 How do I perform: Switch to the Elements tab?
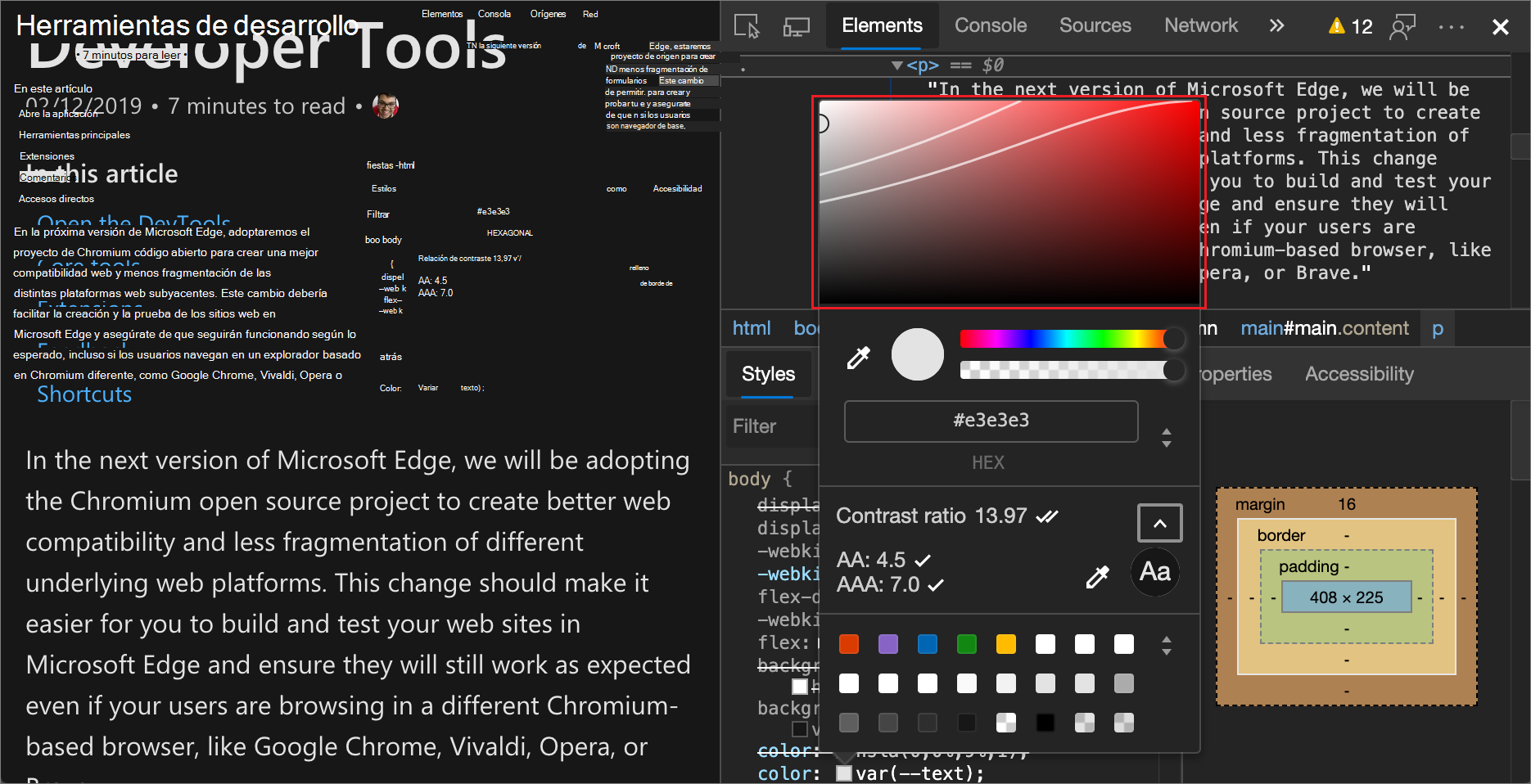coord(882,25)
